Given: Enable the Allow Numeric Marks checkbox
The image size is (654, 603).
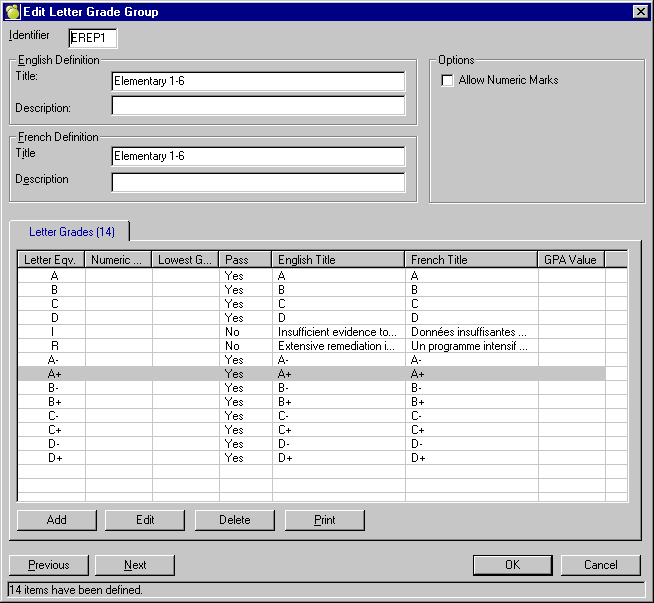Looking at the screenshot, I should click(448, 80).
